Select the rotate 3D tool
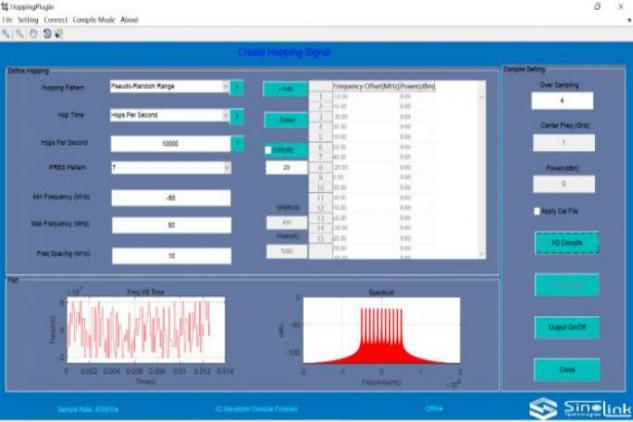 coord(47,34)
